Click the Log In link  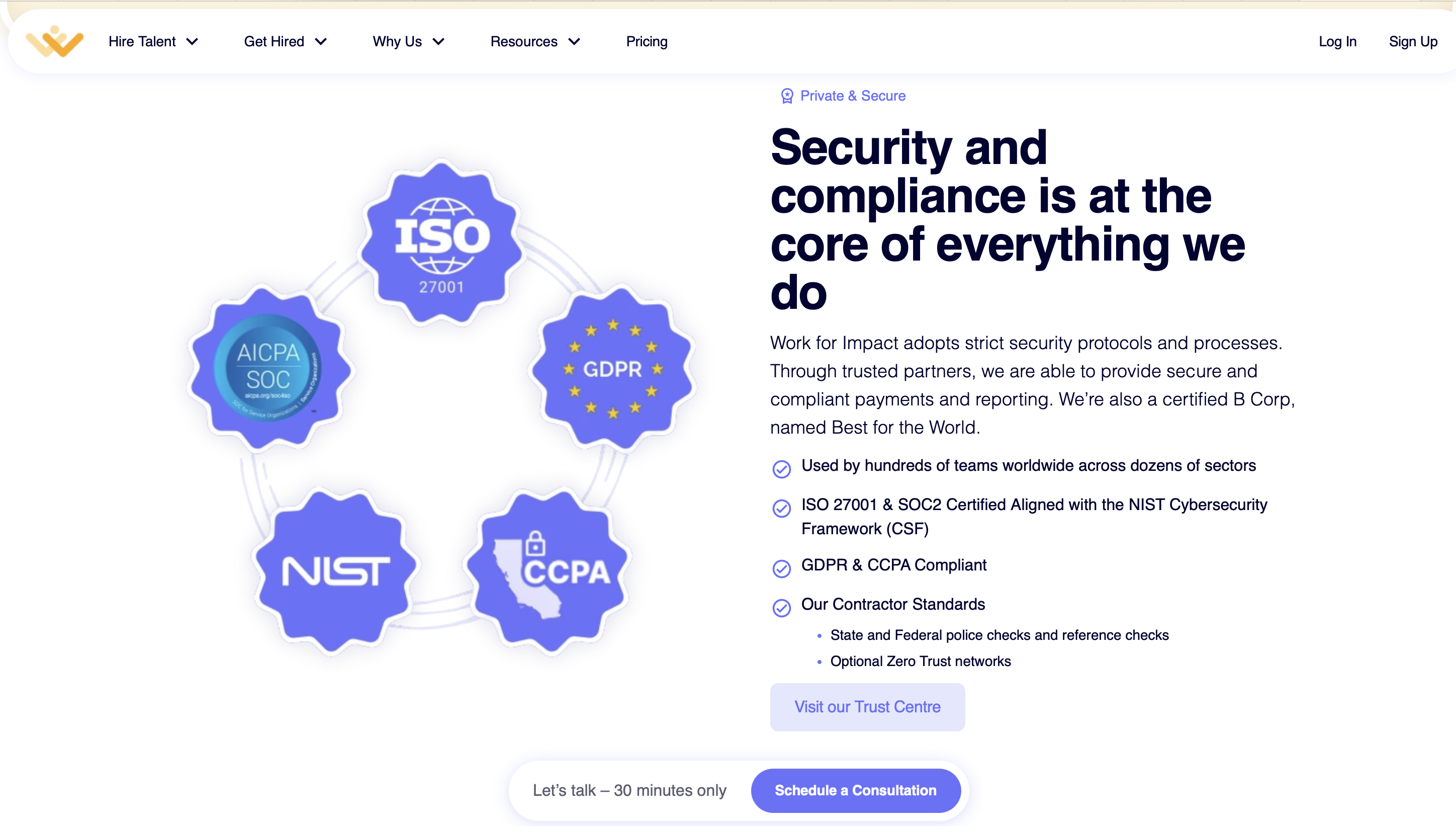click(x=1337, y=41)
